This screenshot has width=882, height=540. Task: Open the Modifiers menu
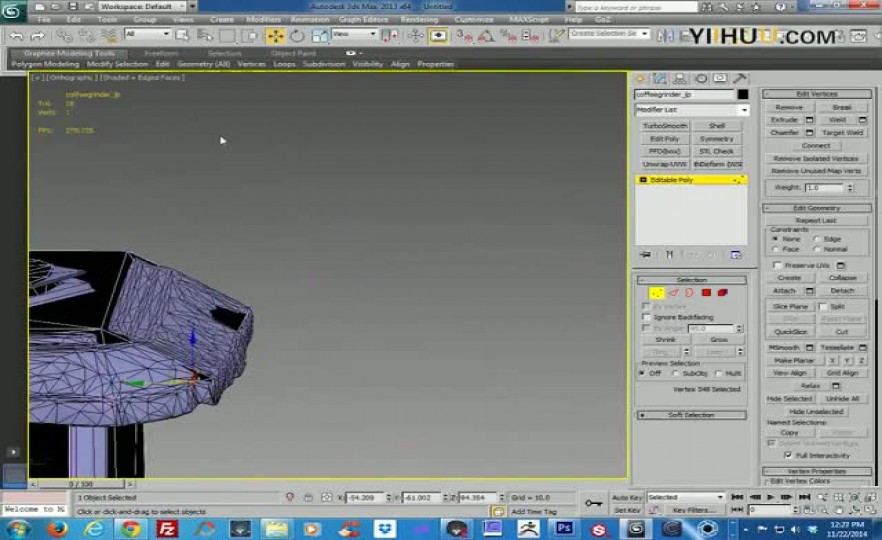pos(263,20)
